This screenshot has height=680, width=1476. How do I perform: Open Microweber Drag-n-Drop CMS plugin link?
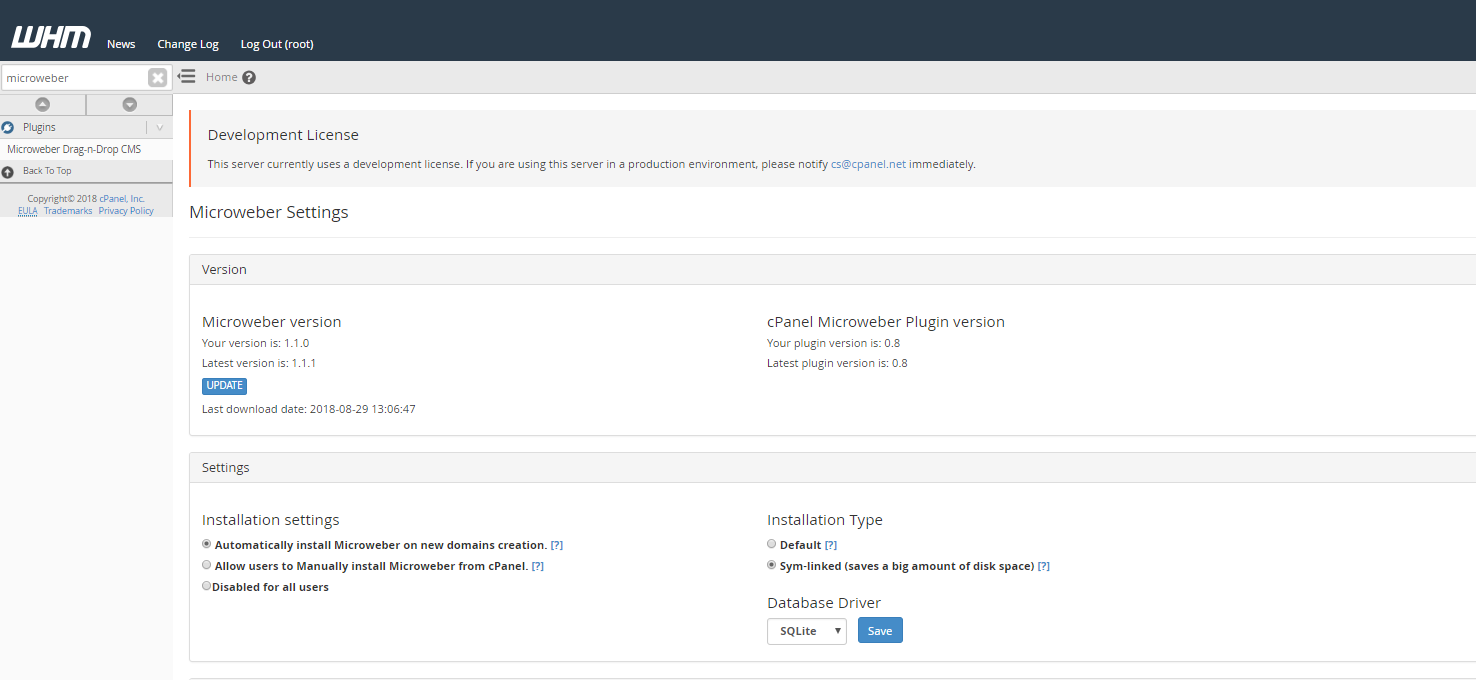coord(74,149)
